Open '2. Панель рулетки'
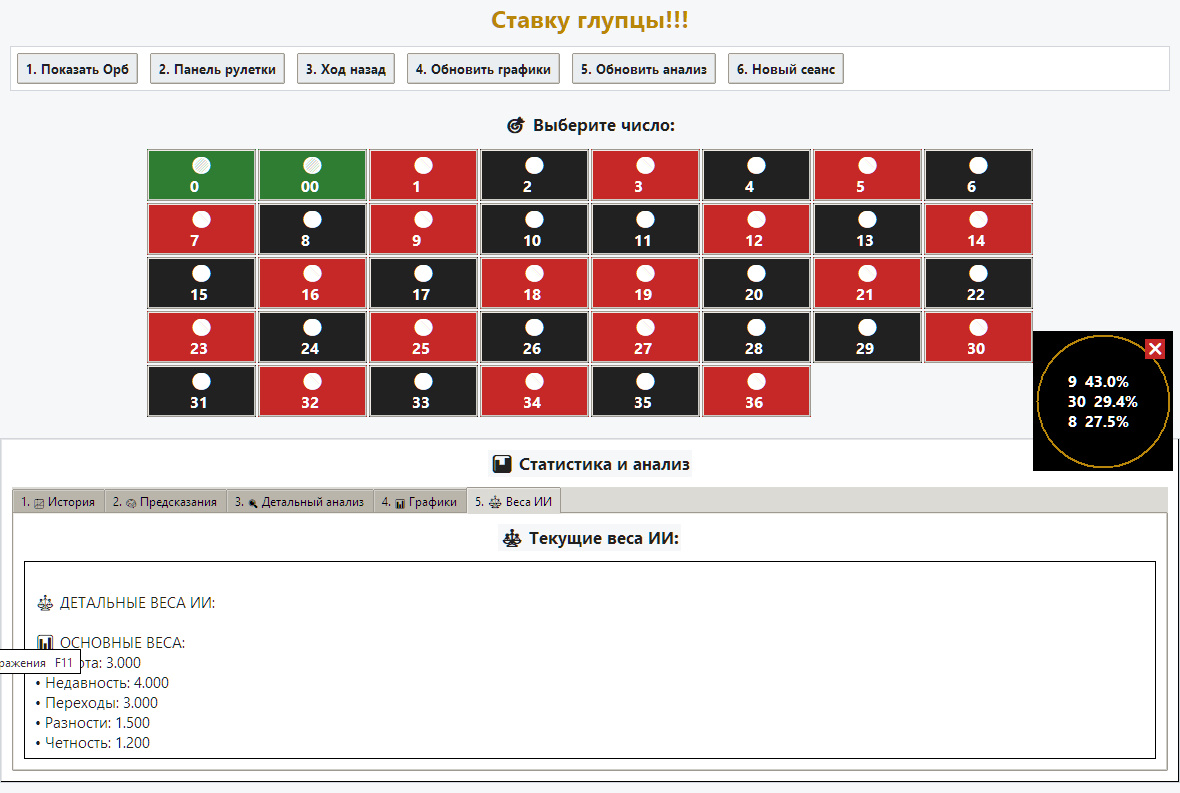The height and width of the screenshot is (793, 1180). pos(217,68)
